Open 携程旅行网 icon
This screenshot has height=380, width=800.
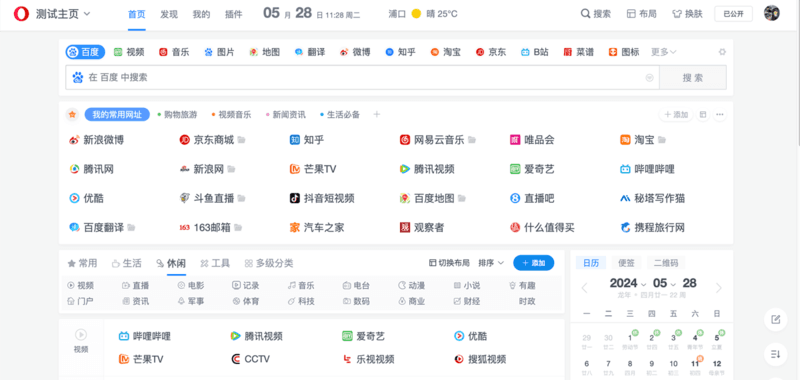point(626,227)
